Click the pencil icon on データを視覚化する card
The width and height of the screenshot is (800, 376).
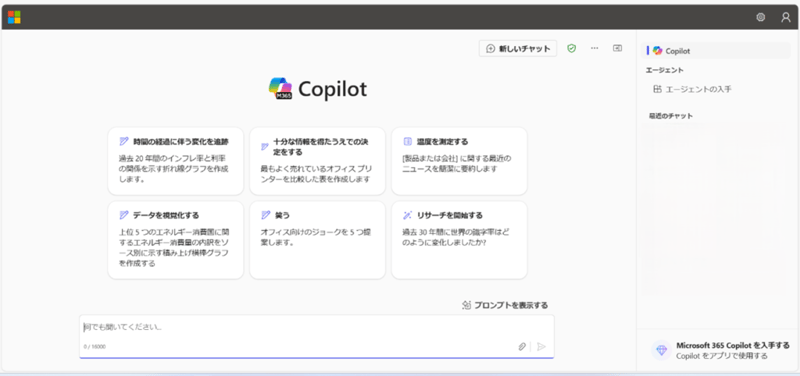click(x=123, y=215)
